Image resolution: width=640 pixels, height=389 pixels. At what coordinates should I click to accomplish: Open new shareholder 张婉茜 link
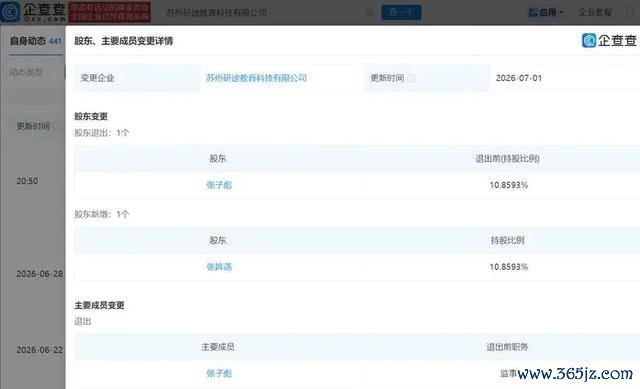(x=219, y=267)
